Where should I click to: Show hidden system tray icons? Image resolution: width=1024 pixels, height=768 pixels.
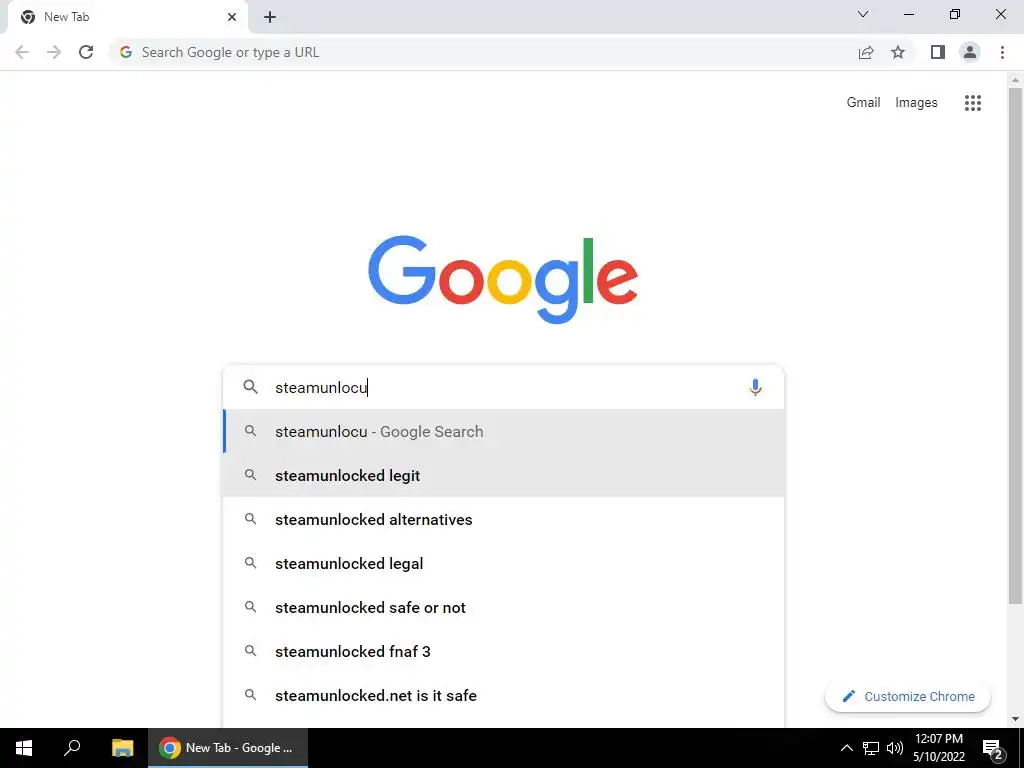pyautogui.click(x=846, y=748)
